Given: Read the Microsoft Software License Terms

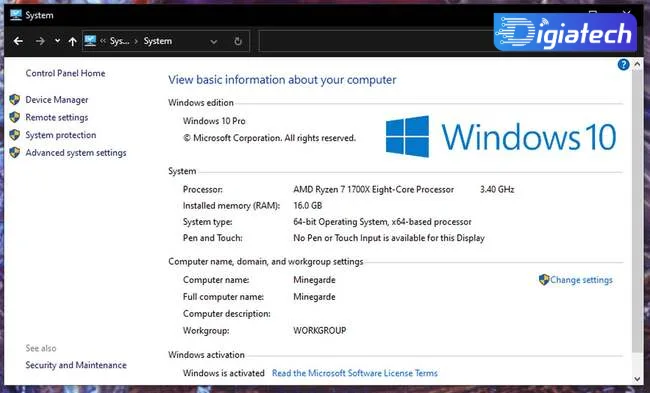Looking at the screenshot, I should click(354, 373).
